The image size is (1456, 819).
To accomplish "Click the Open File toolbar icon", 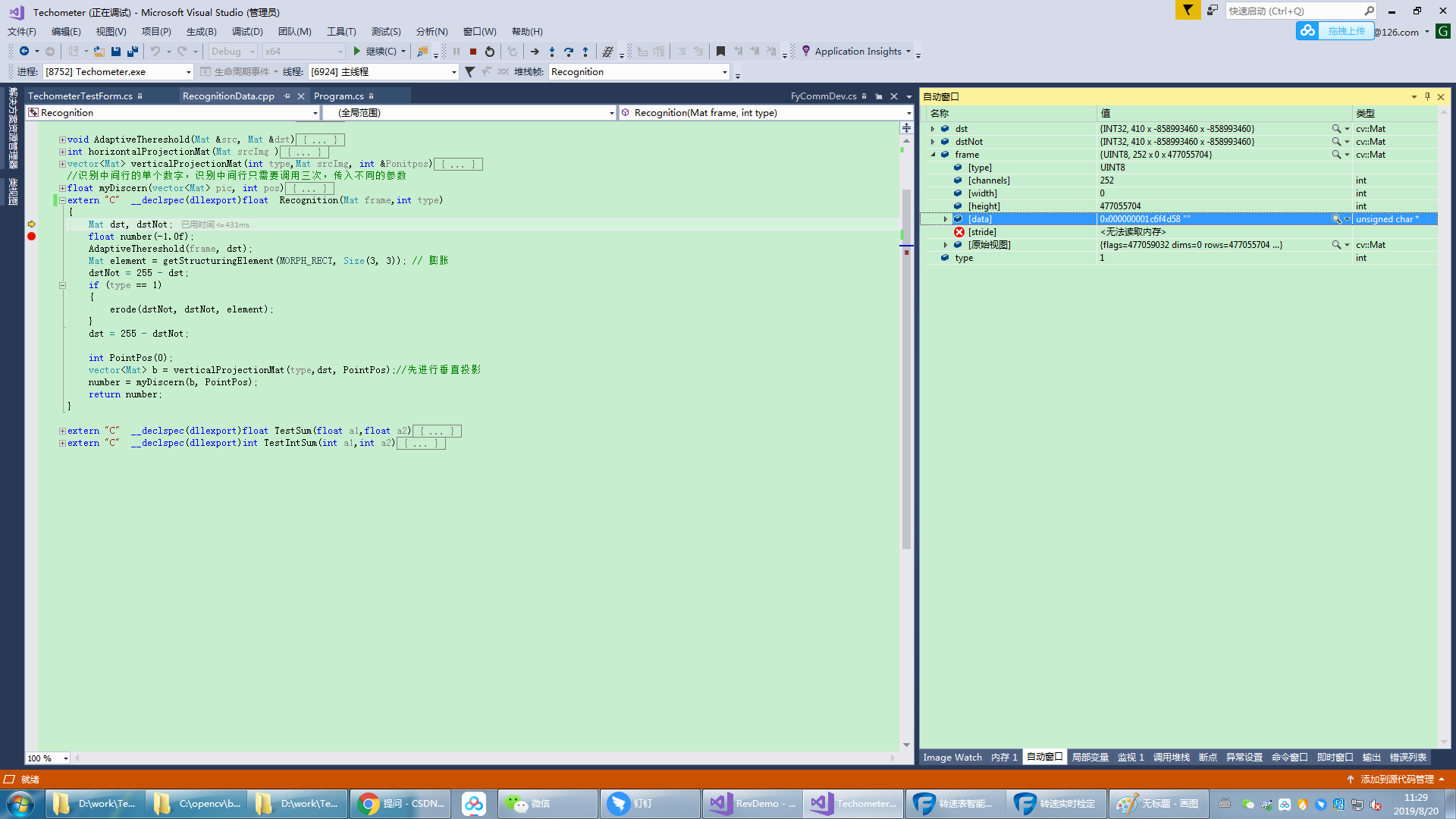I will [x=99, y=52].
